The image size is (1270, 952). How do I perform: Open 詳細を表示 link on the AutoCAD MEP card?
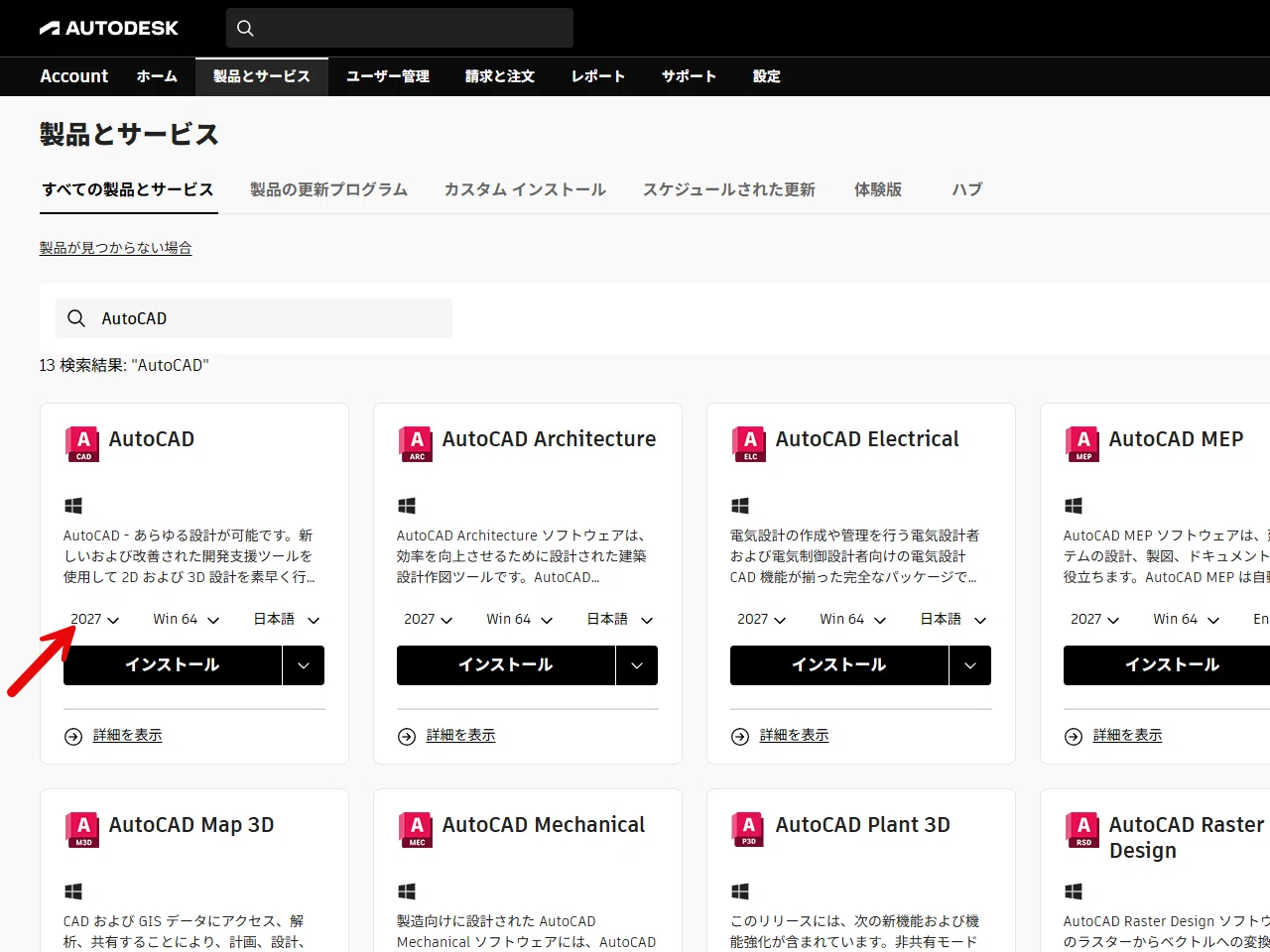tap(1128, 736)
